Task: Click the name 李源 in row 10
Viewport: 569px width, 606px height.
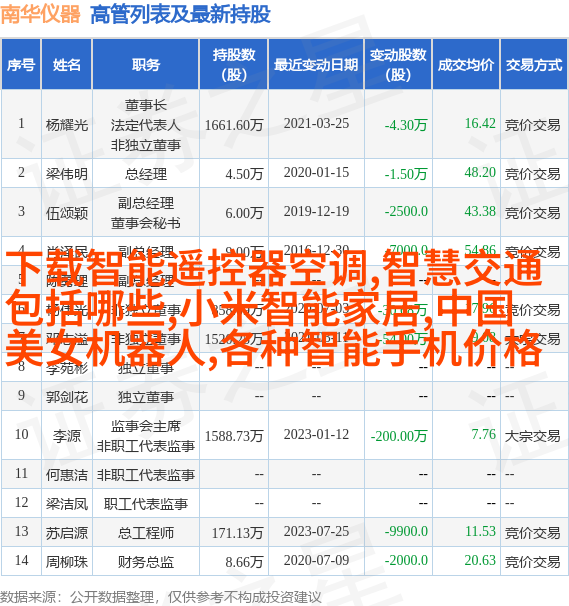Action: 66,436
